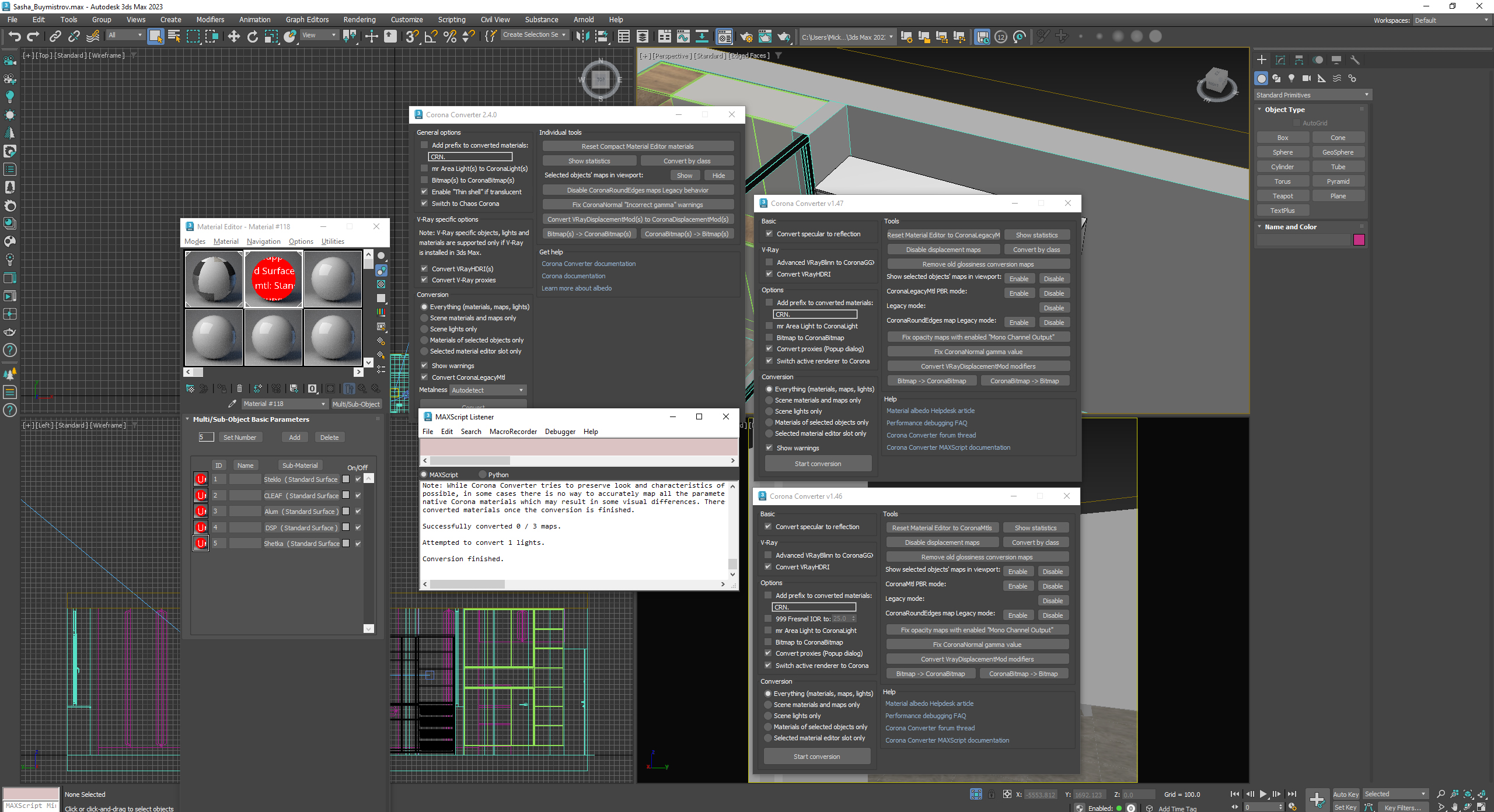Click the Render Production teapot icon
The image size is (1494, 812).
(784, 37)
